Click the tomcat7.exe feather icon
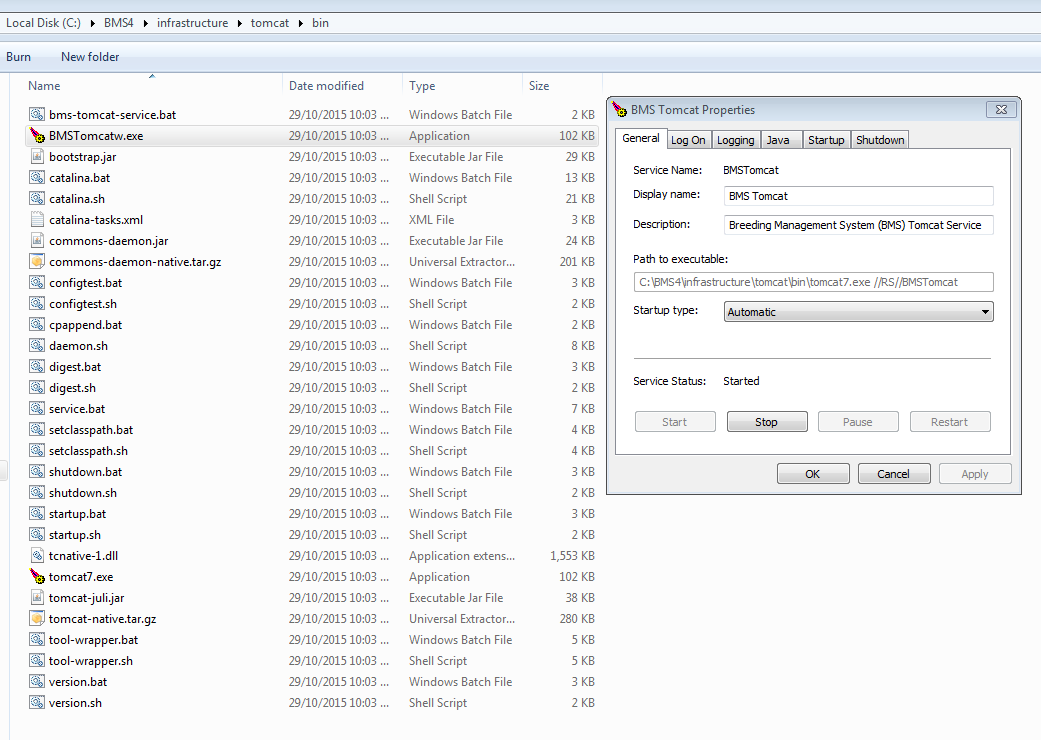This screenshot has width=1041, height=740. pyautogui.click(x=37, y=577)
